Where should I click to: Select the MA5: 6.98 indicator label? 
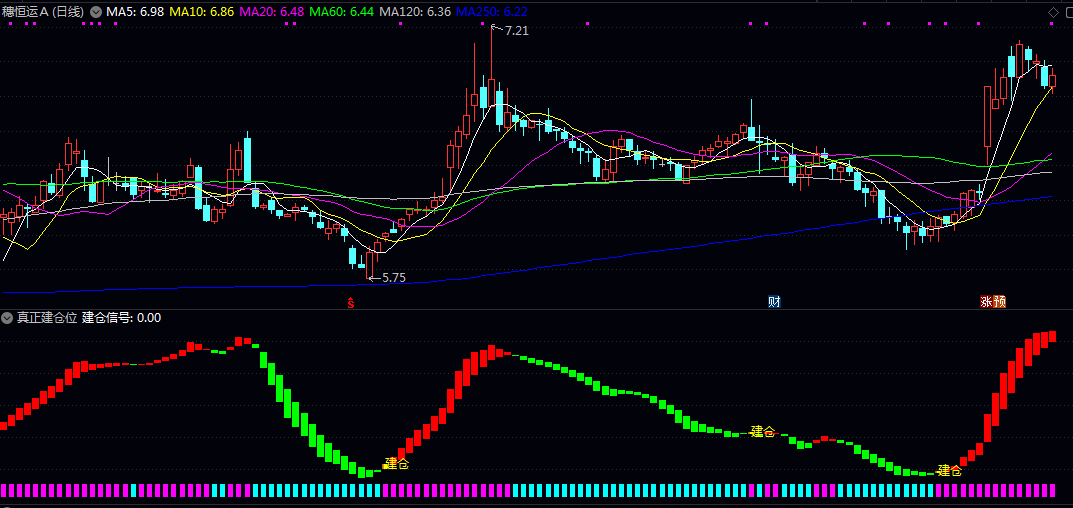135,12
